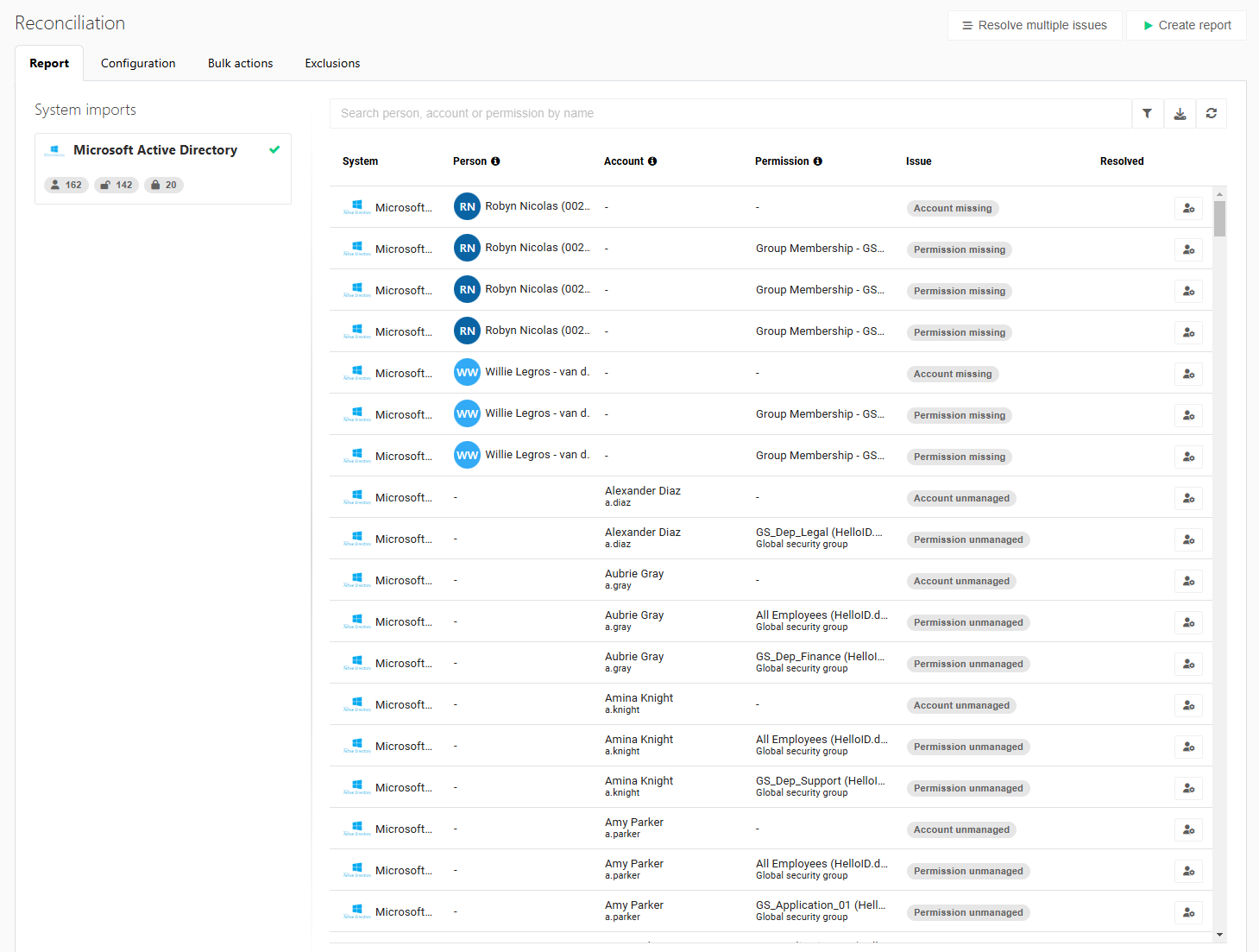This screenshot has width=1259, height=952.
Task: Click WW avatar in Account missing row
Action: tap(467, 372)
